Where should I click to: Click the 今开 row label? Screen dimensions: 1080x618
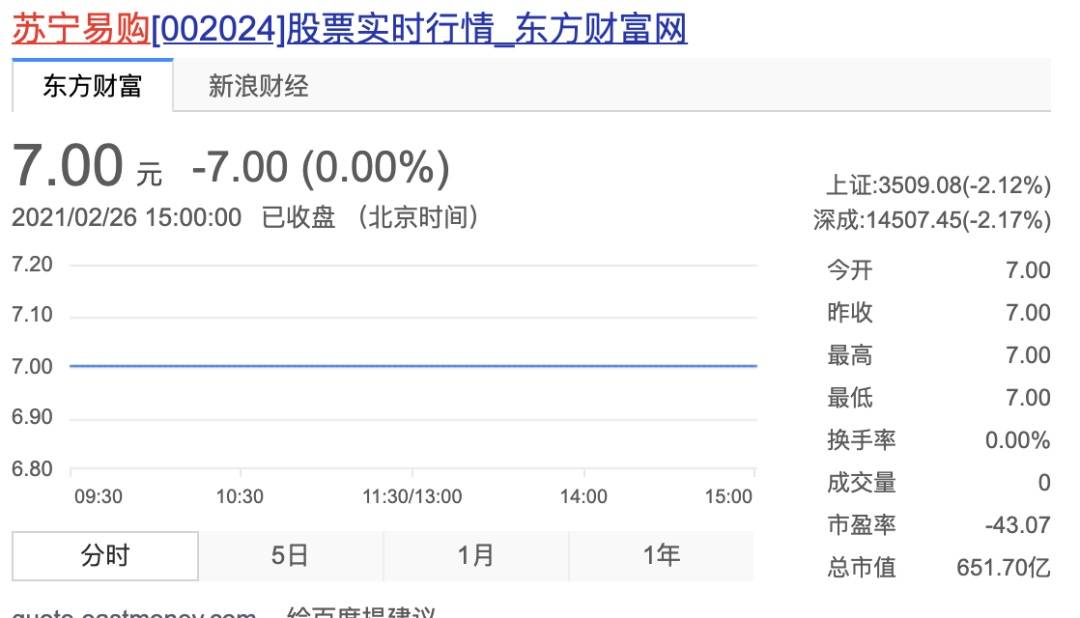coord(850,269)
